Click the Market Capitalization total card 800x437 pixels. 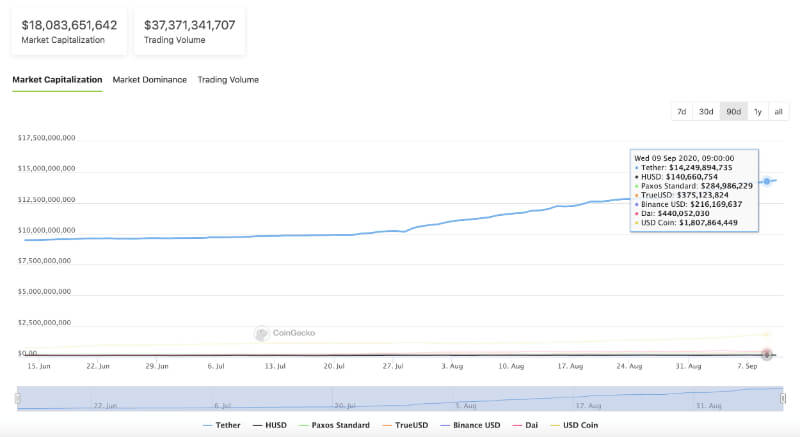click(69, 31)
